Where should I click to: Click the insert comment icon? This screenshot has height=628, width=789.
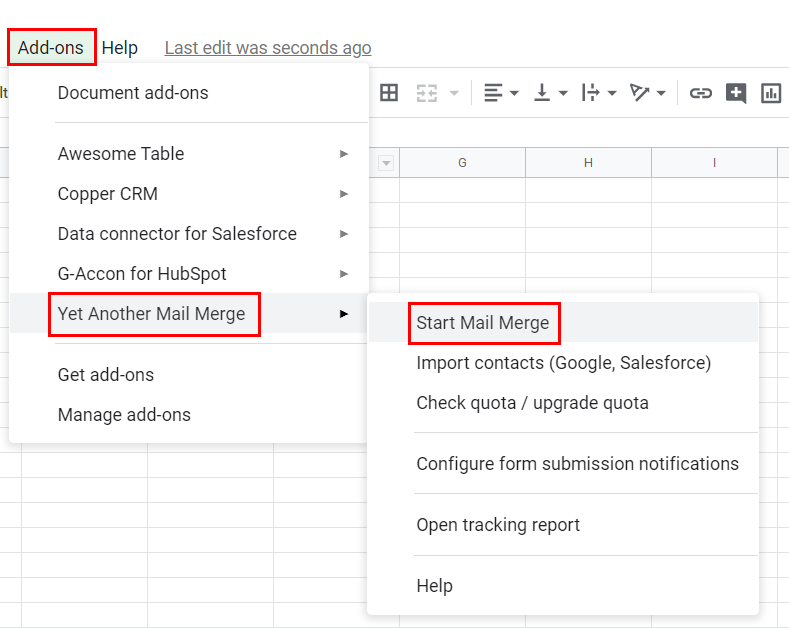(736, 93)
